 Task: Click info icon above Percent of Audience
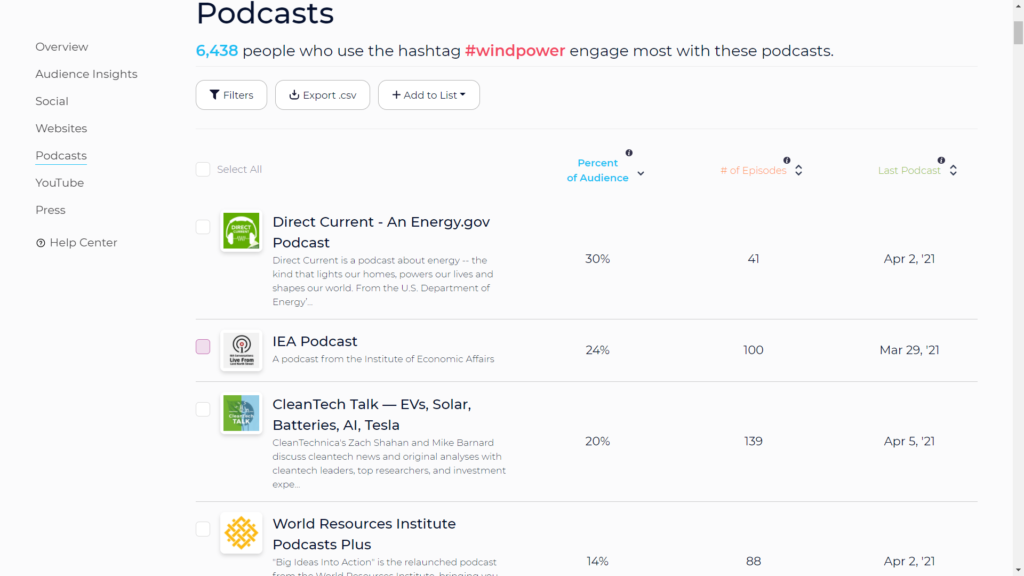coord(629,153)
